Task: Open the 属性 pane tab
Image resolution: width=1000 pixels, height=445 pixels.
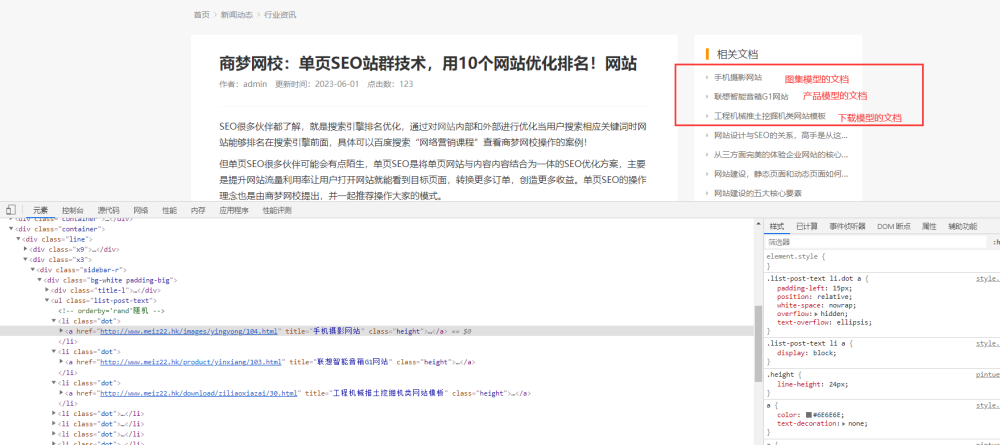Action: (929, 226)
